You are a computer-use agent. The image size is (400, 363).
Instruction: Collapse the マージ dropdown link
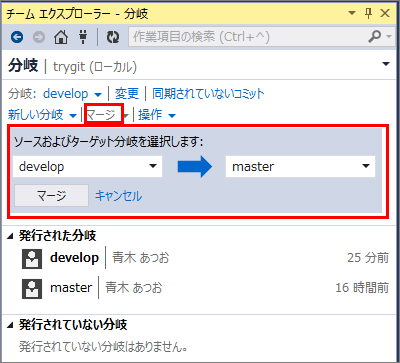(107, 115)
